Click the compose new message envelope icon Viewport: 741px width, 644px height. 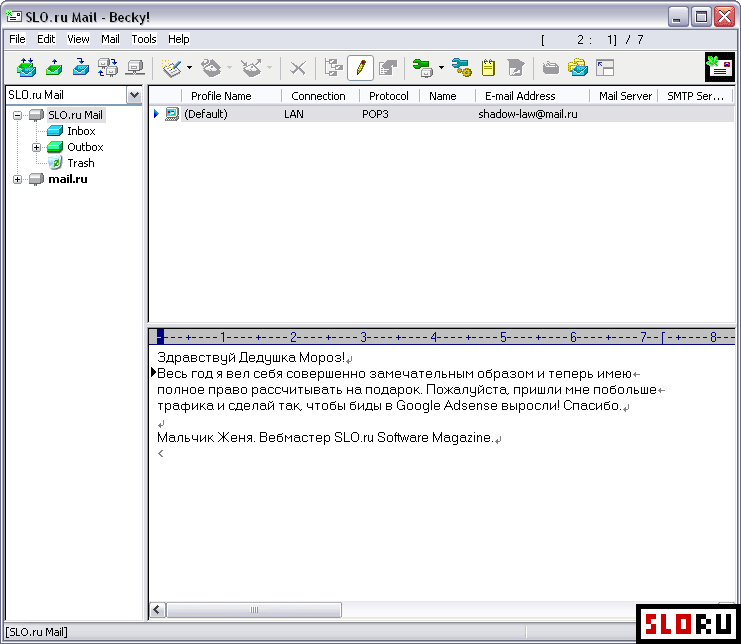pos(171,68)
